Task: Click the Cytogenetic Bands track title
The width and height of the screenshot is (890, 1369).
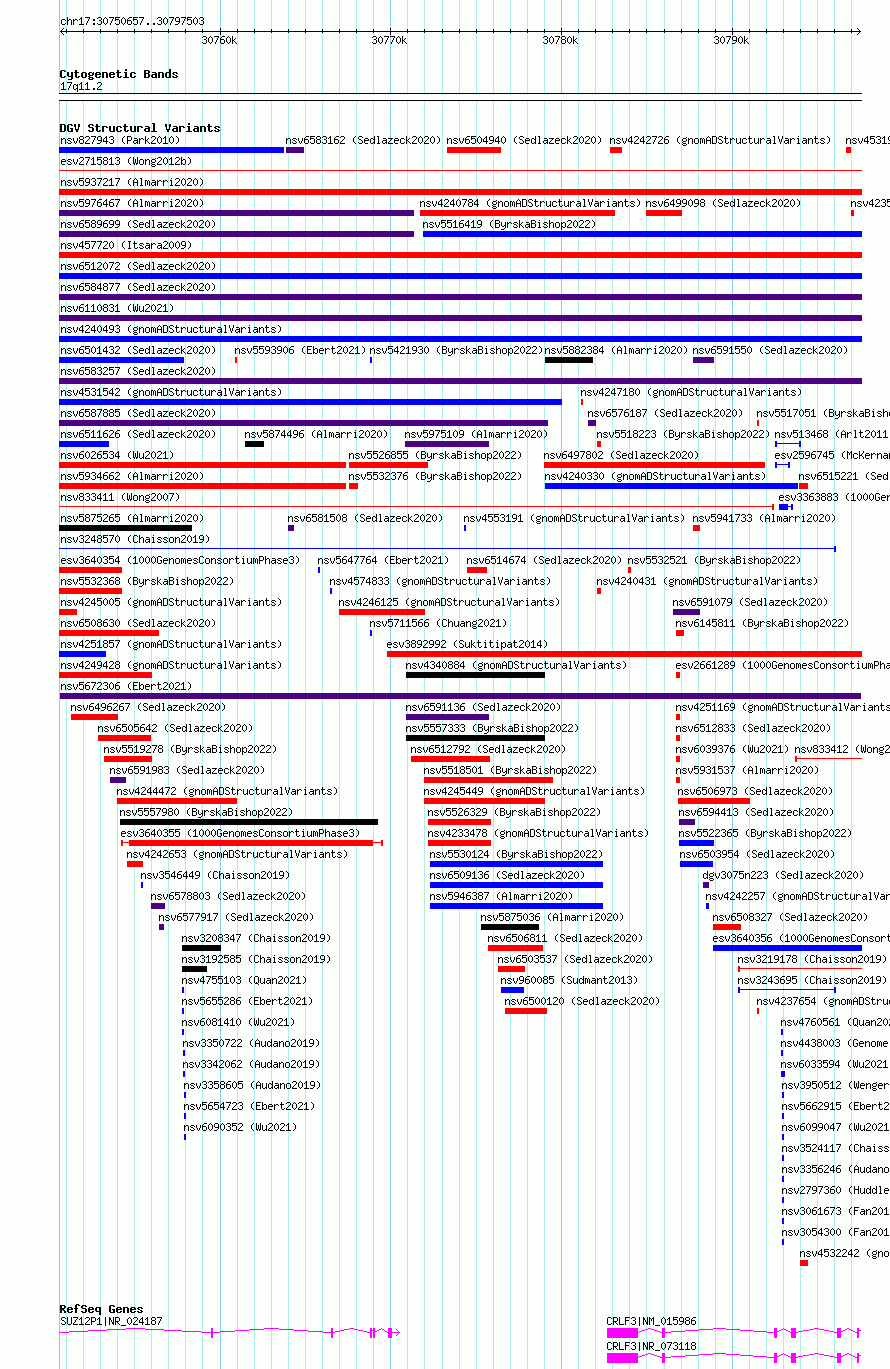Action: point(119,74)
